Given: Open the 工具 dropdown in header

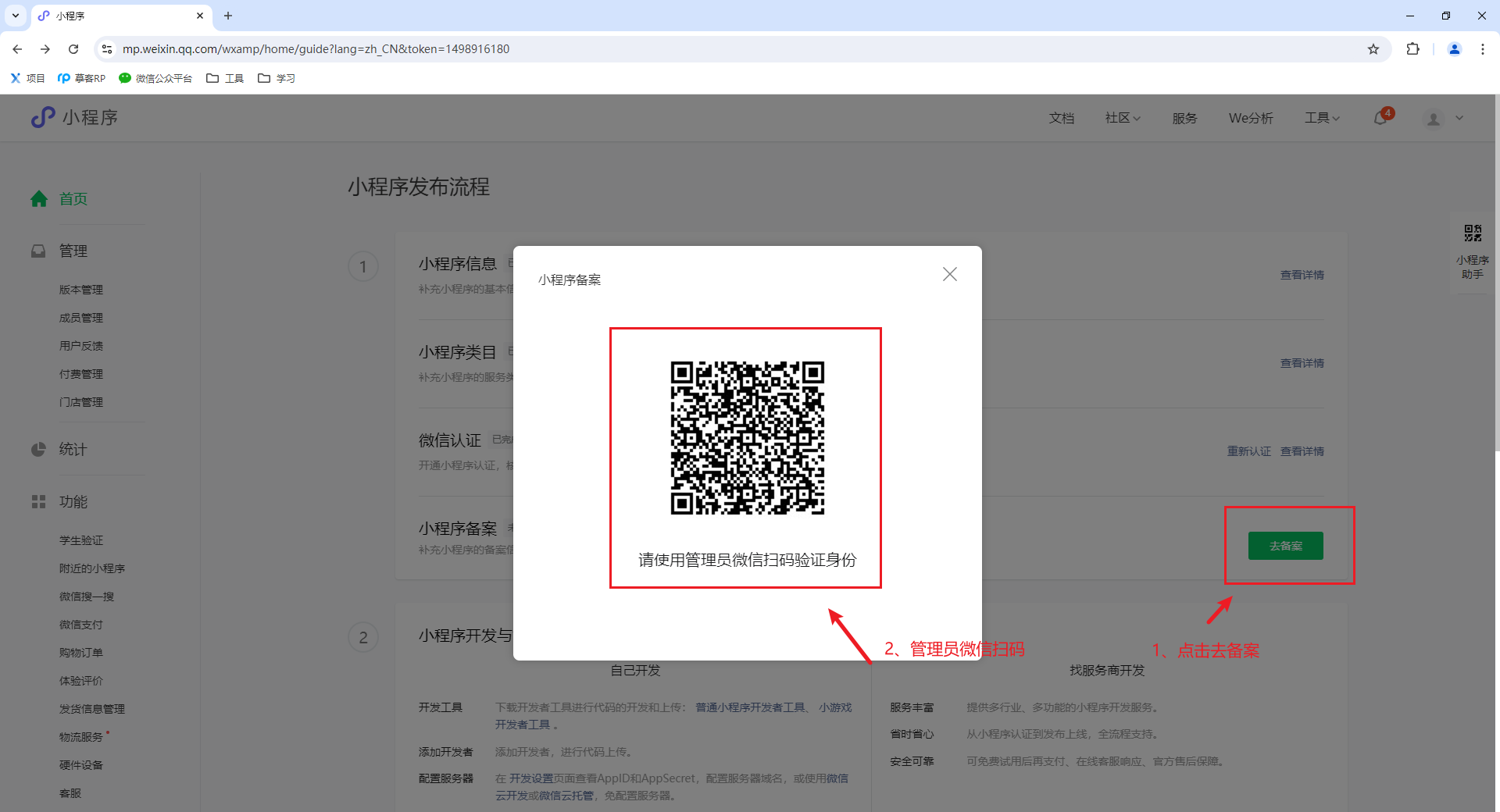Looking at the screenshot, I should point(1322,118).
